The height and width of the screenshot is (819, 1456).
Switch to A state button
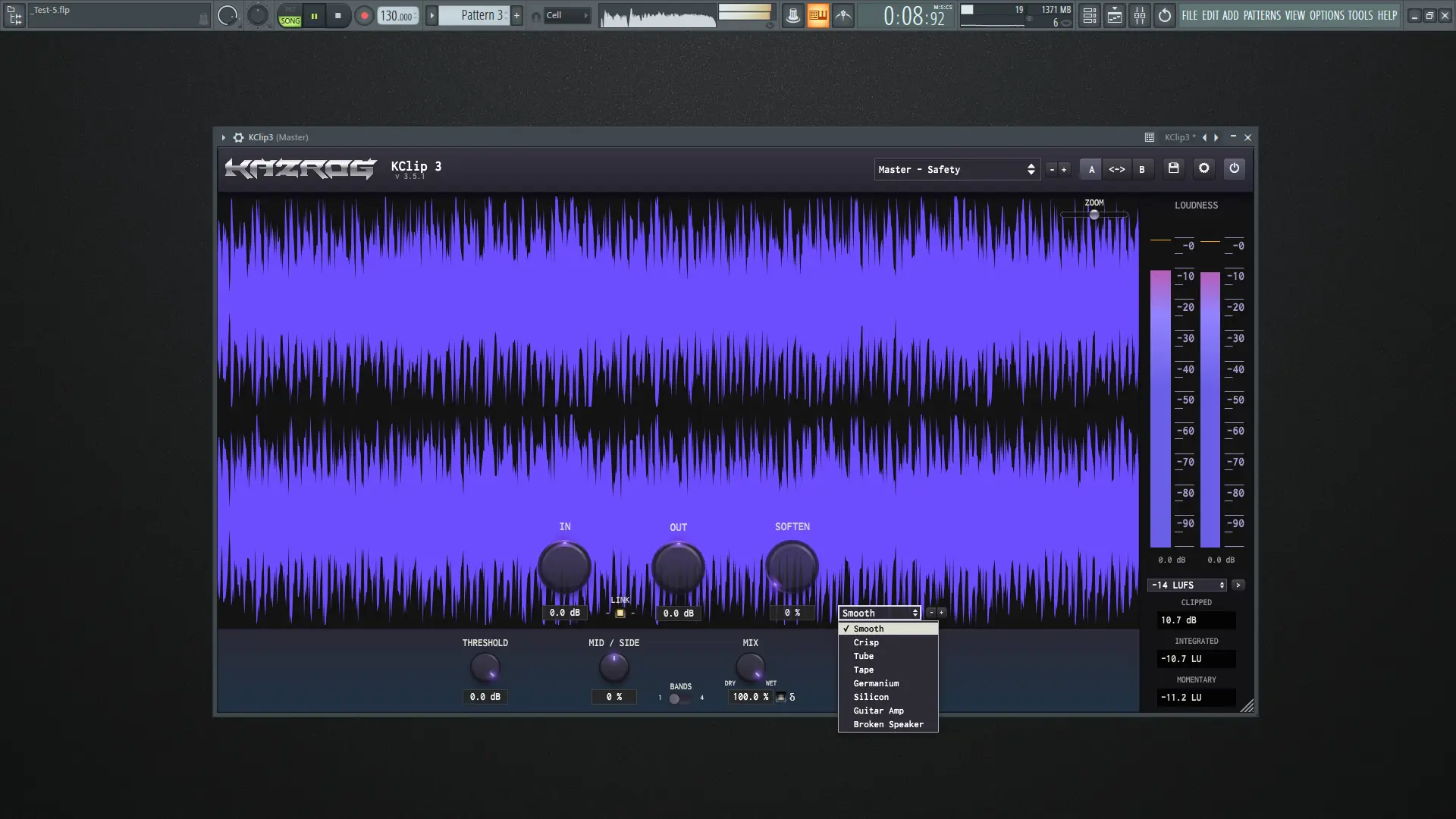(1091, 169)
